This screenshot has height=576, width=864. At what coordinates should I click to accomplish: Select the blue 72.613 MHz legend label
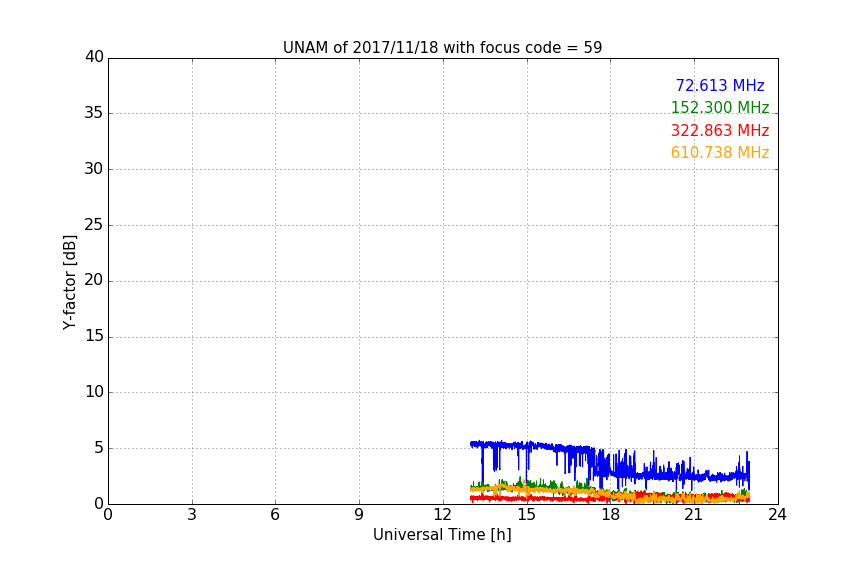[x=720, y=85]
